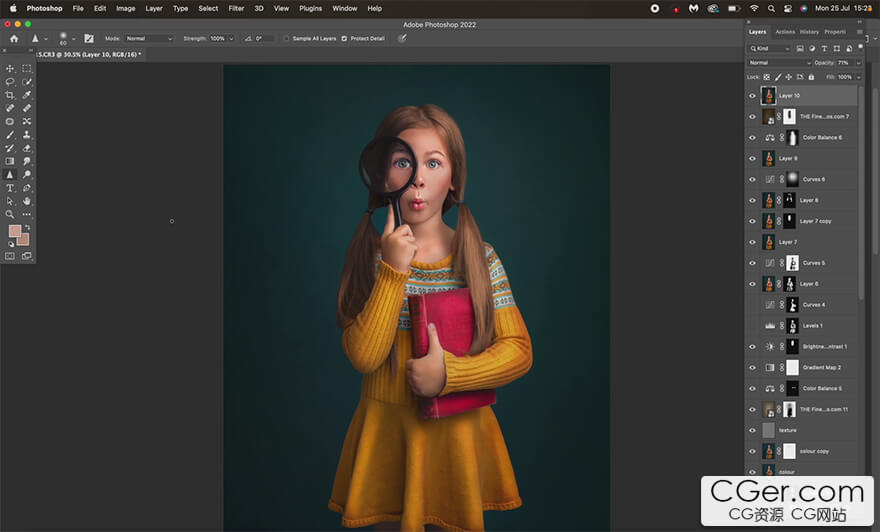This screenshot has height=532, width=880.
Task: Select the Hand tool
Action: [26, 201]
